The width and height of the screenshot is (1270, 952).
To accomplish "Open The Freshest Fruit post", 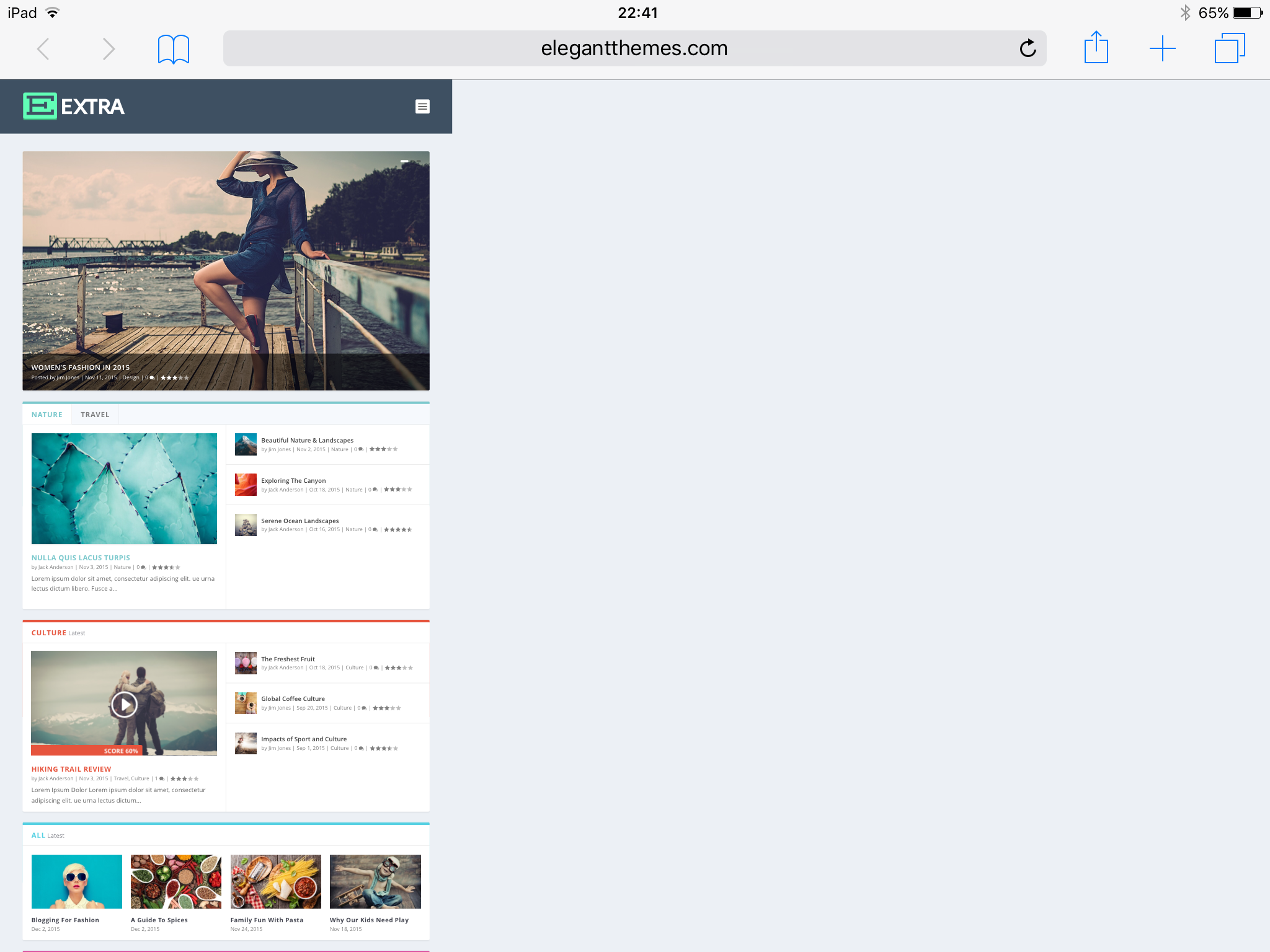I will coord(288,659).
